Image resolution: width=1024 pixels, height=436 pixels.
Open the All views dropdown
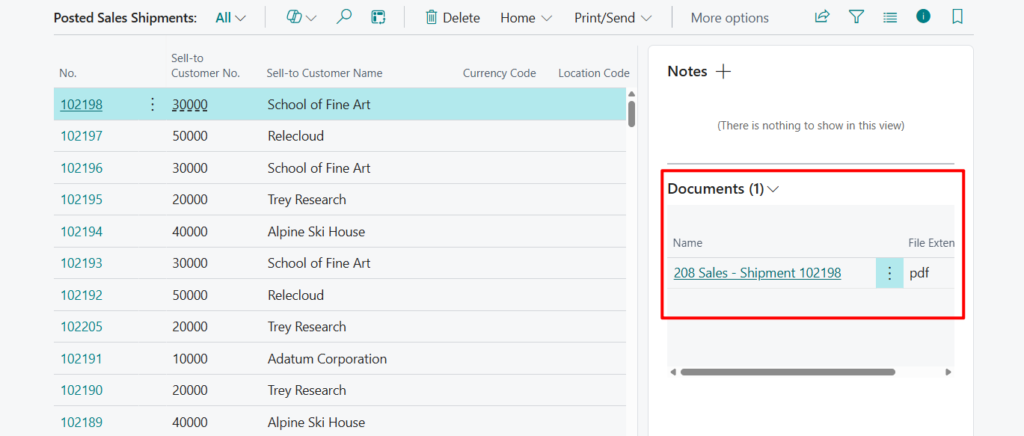[231, 18]
